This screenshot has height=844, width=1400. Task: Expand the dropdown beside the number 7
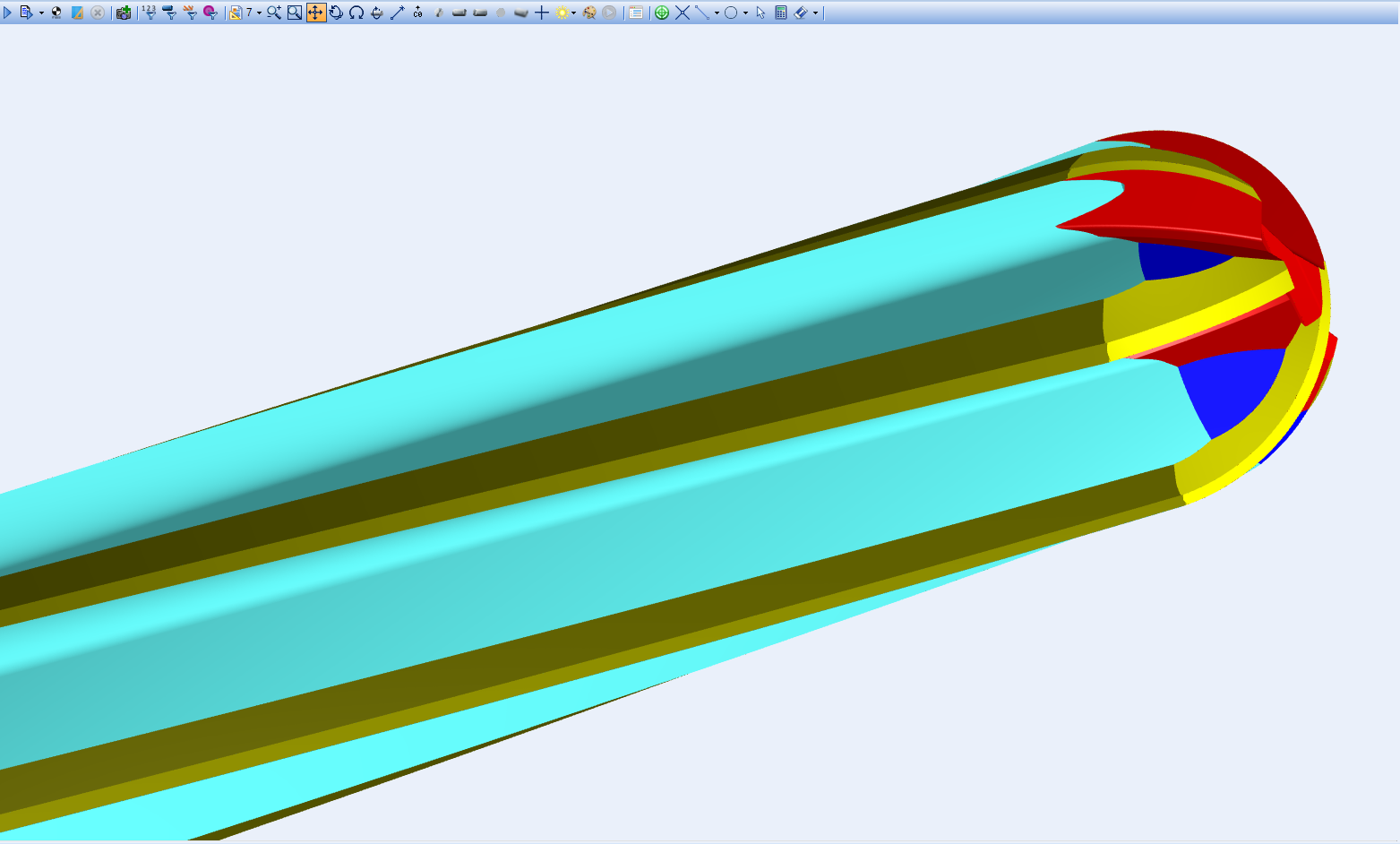259,13
